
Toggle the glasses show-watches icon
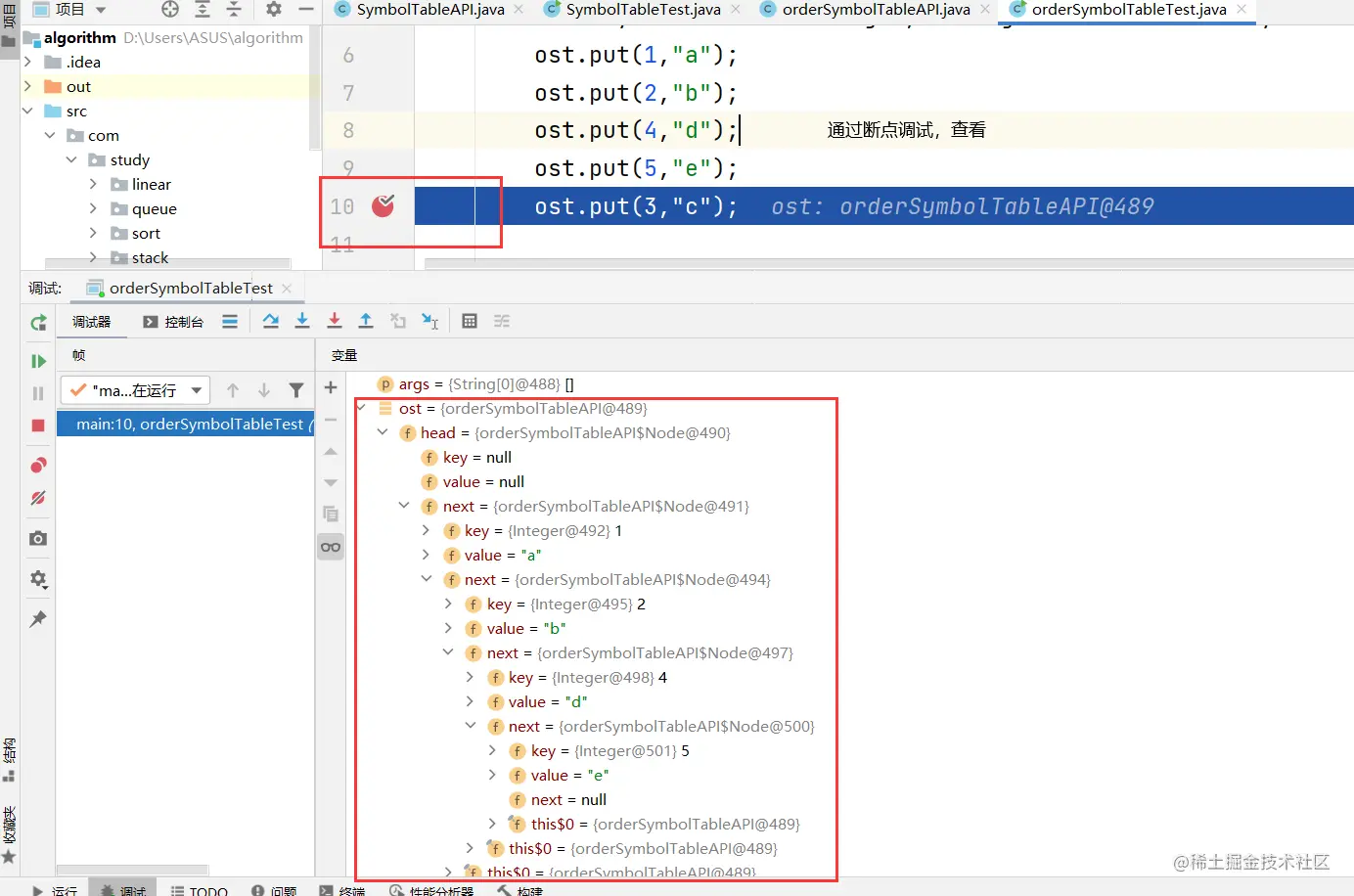coord(331,547)
